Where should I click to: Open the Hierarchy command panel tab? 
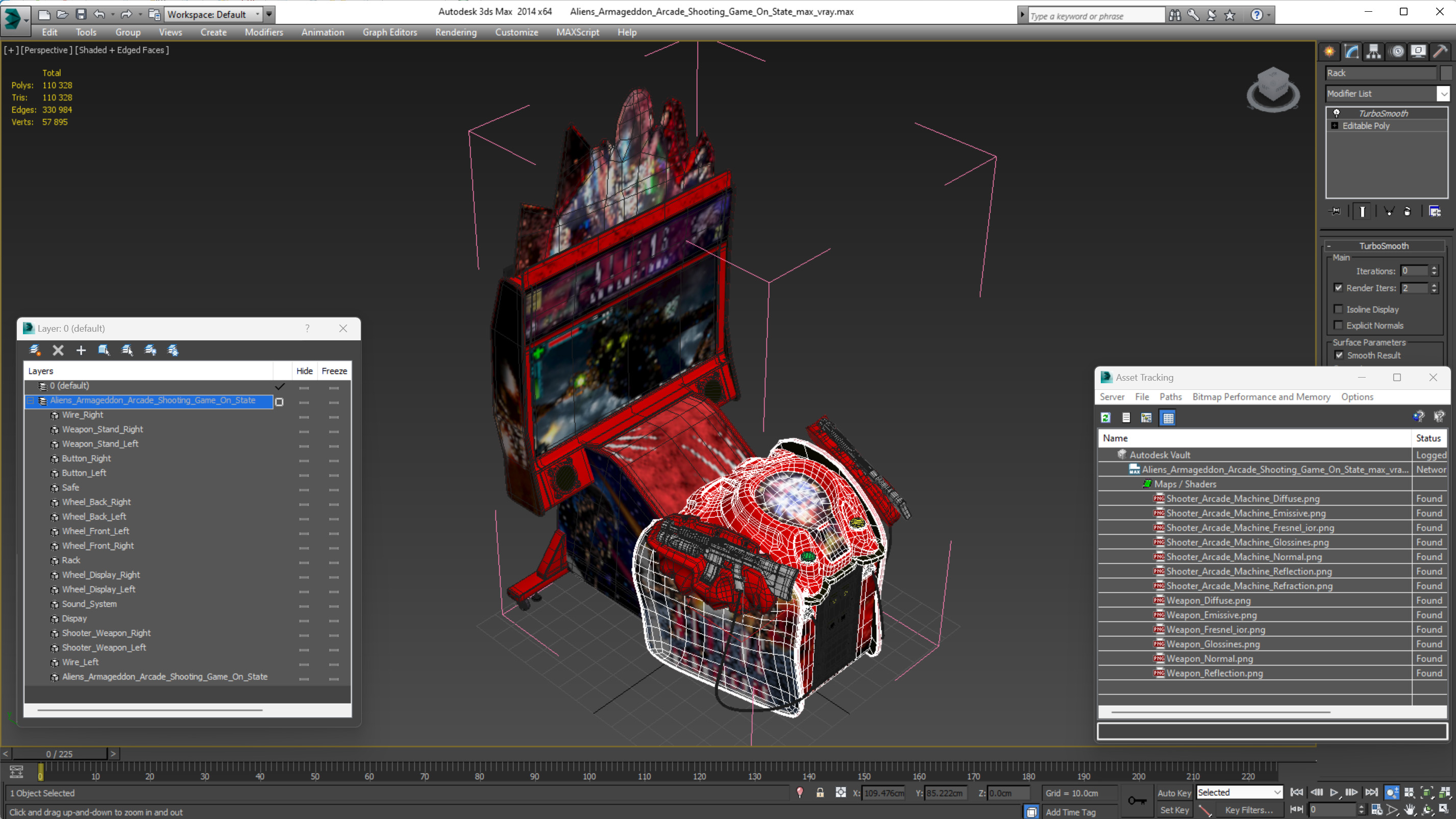click(x=1373, y=52)
